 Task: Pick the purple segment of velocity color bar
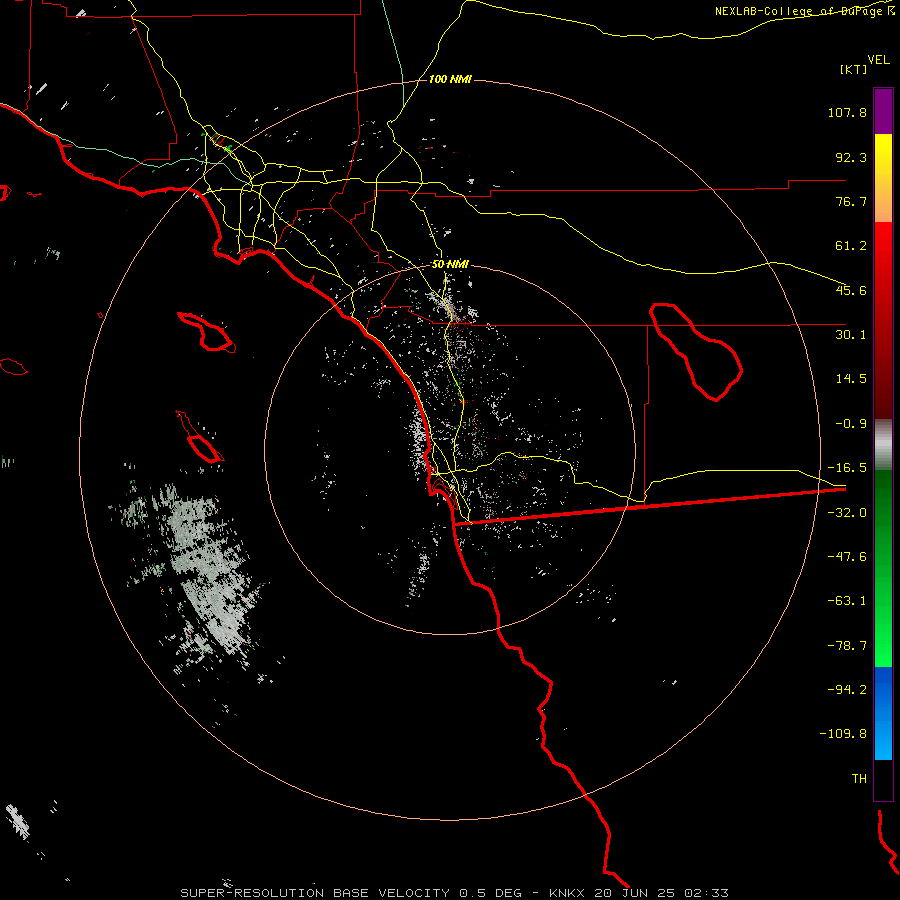[x=883, y=111]
